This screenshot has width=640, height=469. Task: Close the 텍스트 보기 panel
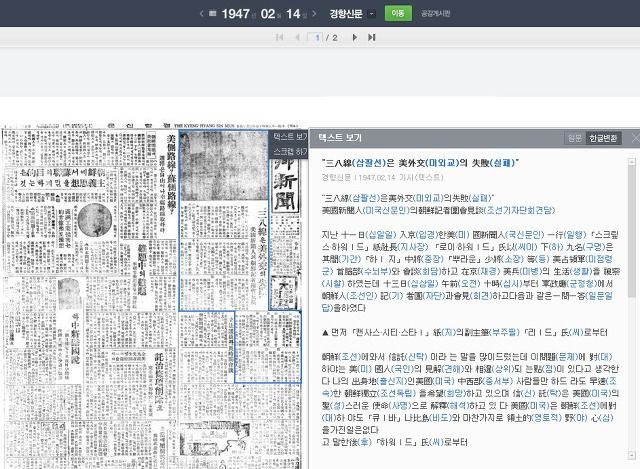tap(635, 138)
